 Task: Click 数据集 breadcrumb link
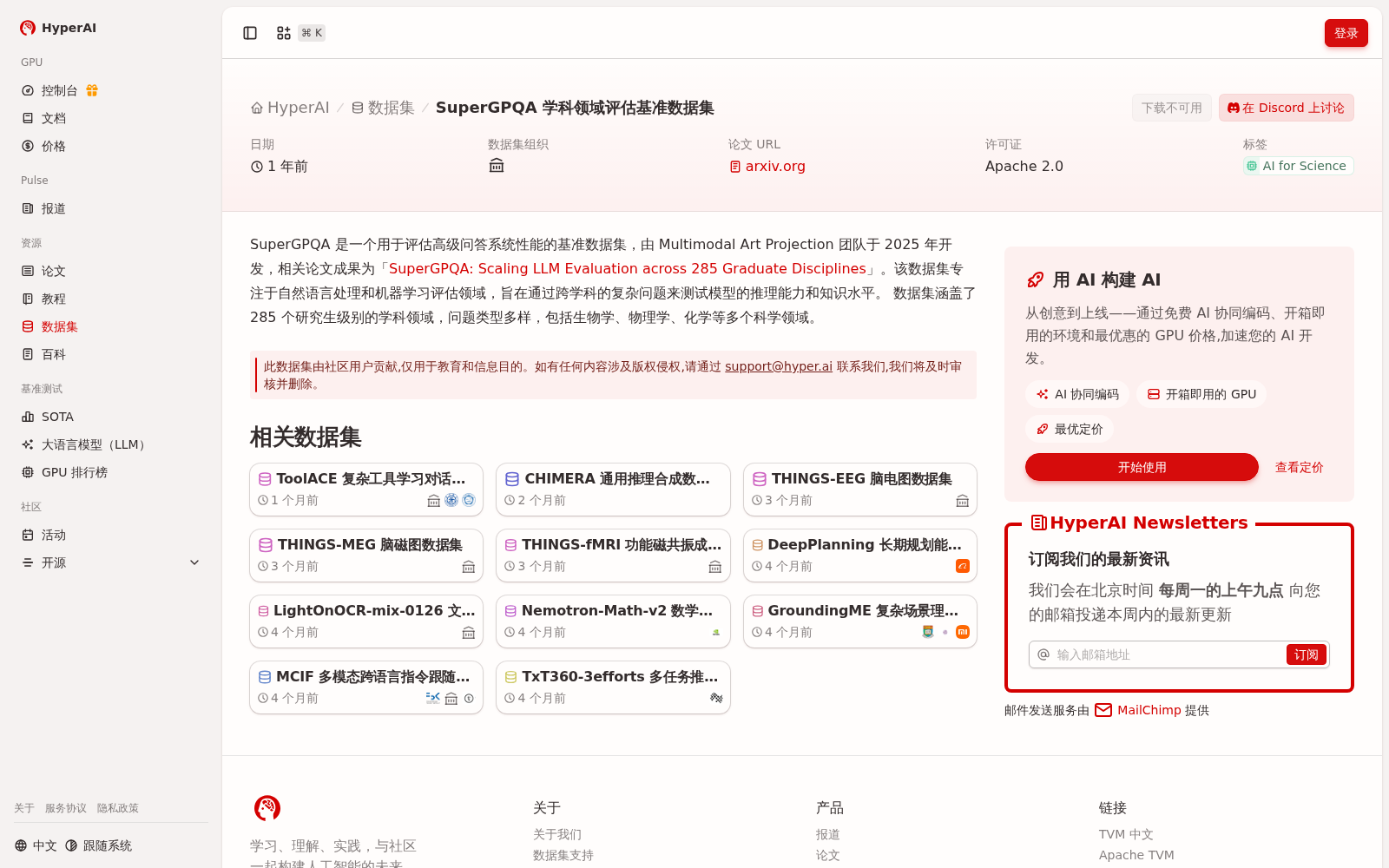(383, 108)
